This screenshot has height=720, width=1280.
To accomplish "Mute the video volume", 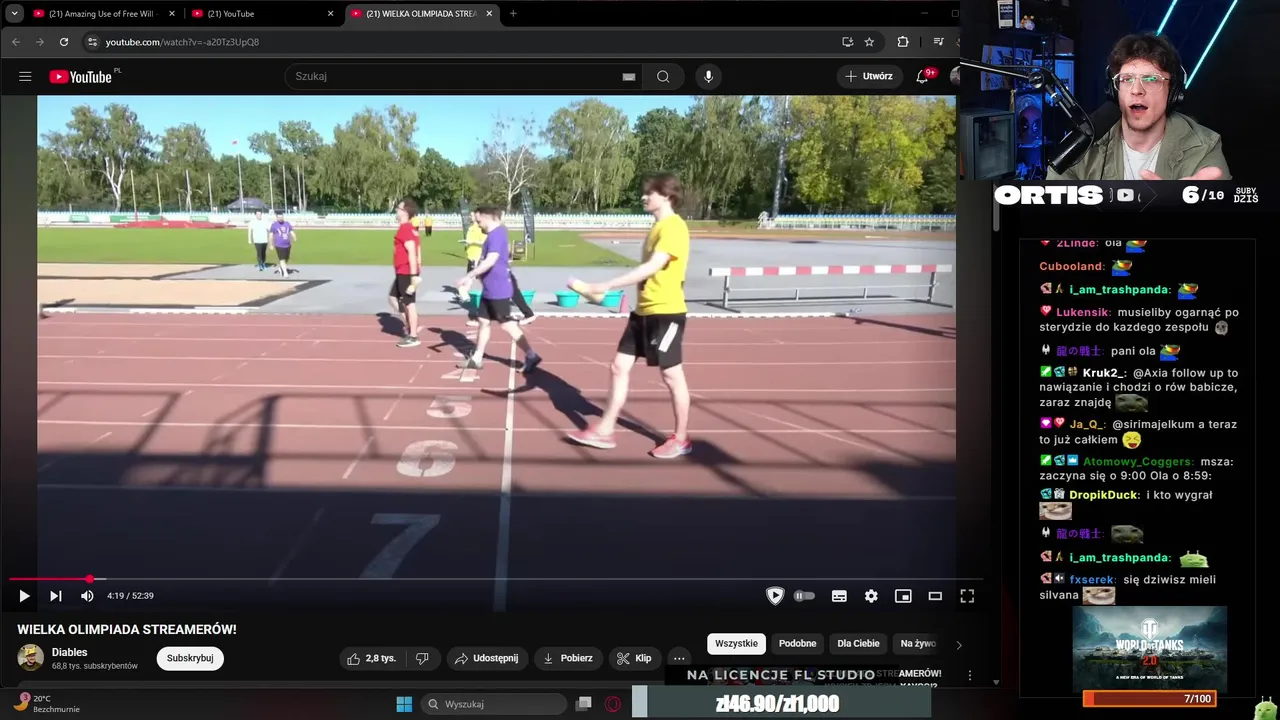I will click(x=87, y=596).
